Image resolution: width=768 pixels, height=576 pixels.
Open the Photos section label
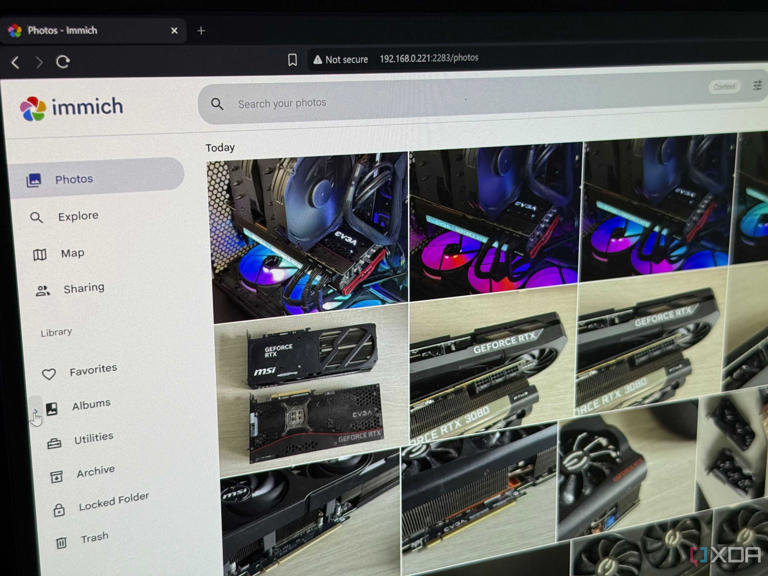click(x=74, y=179)
